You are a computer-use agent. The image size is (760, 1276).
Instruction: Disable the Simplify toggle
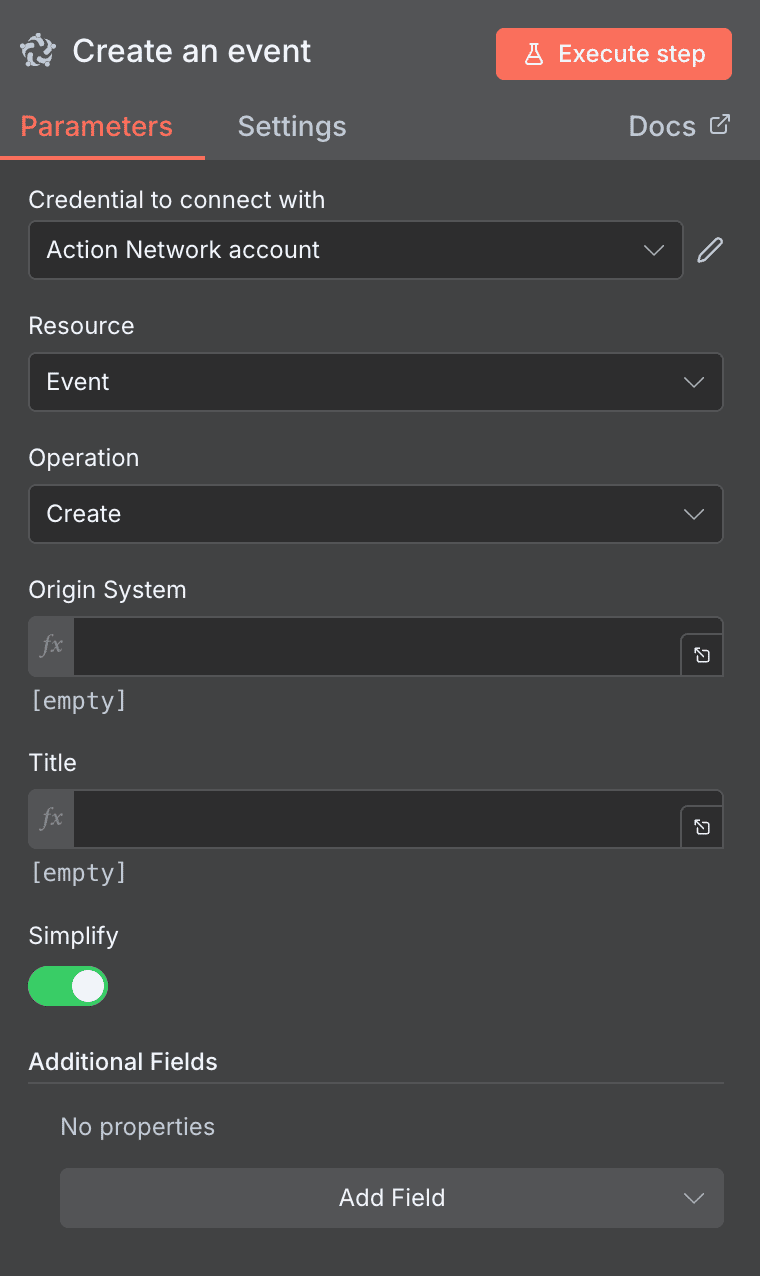[68, 986]
